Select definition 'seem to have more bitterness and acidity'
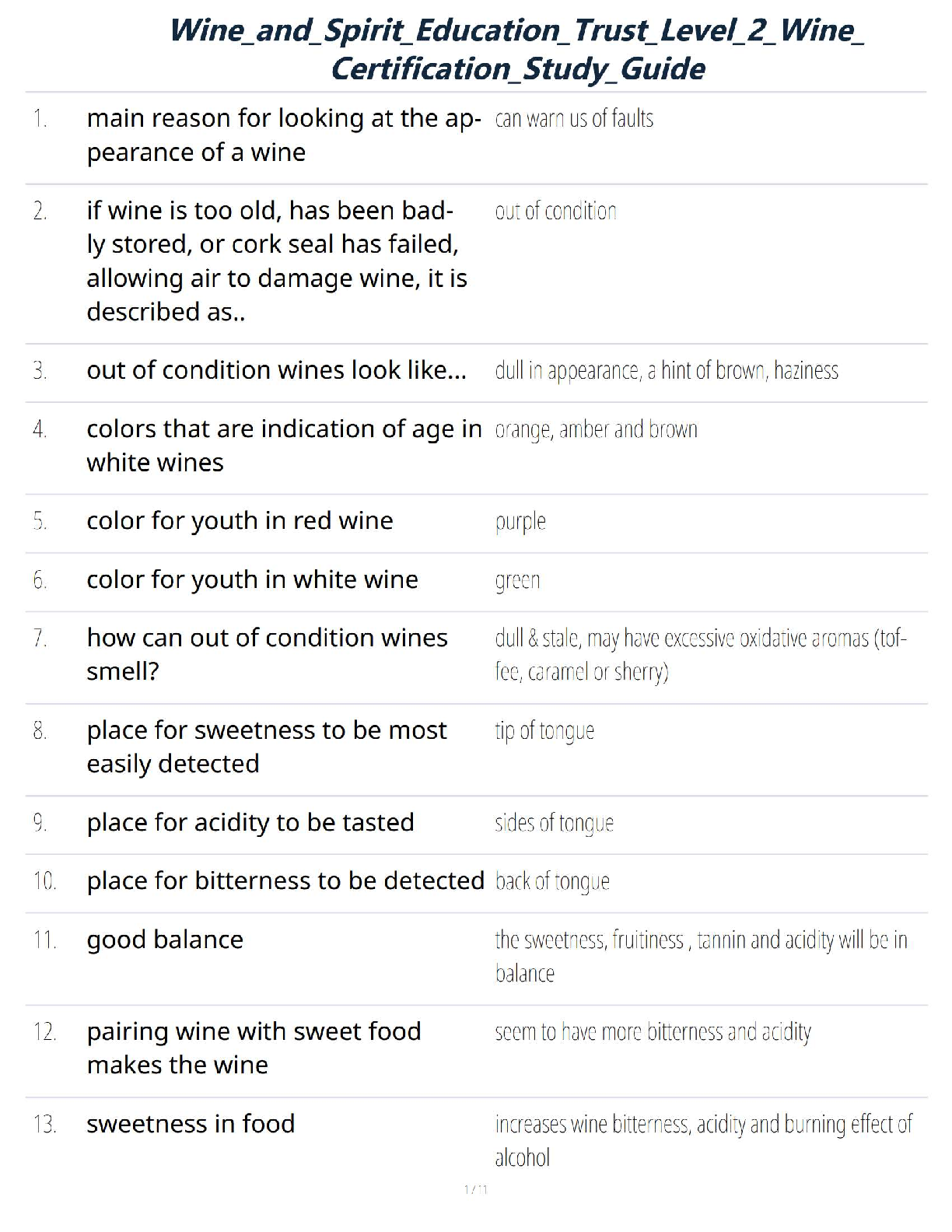The height and width of the screenshot is (1232, 952). pyautogui.click(x=653, y=1032)
